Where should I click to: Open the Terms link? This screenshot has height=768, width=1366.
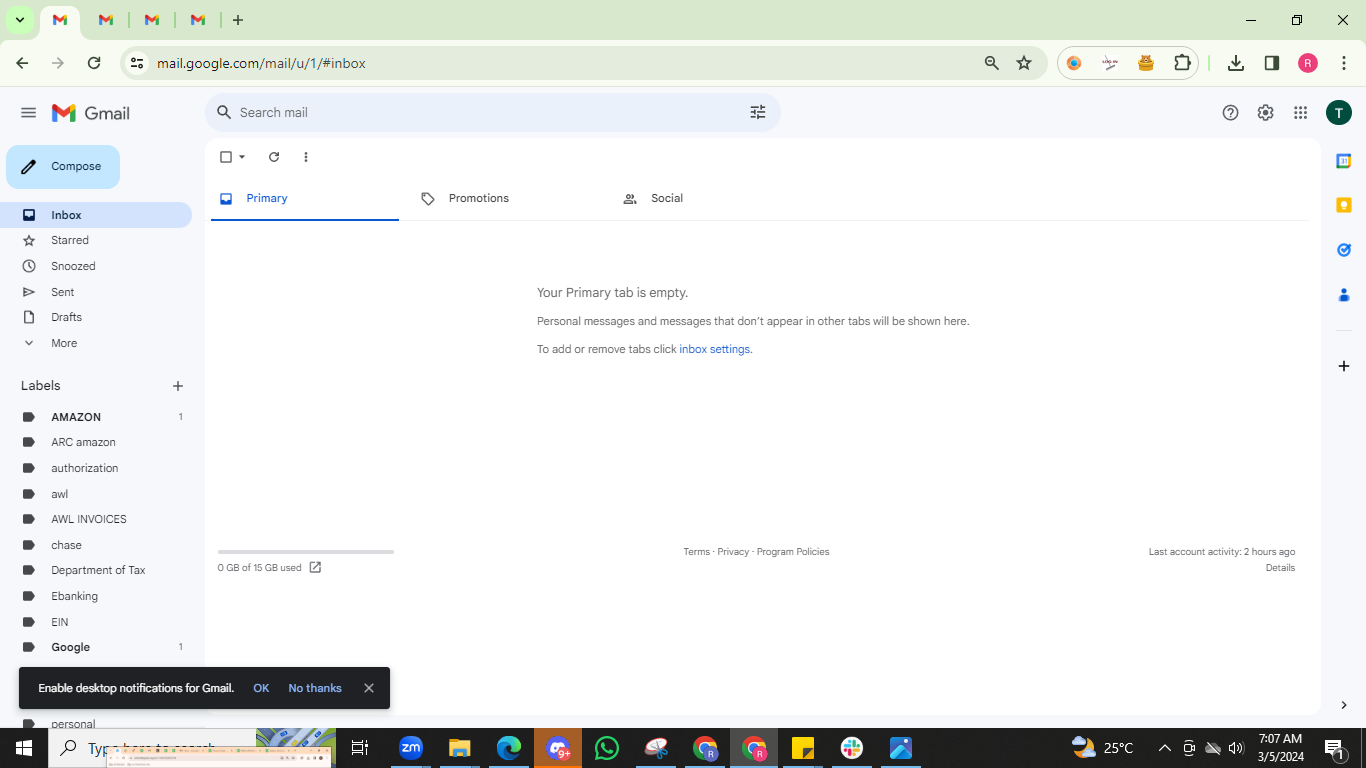(697, 552)
